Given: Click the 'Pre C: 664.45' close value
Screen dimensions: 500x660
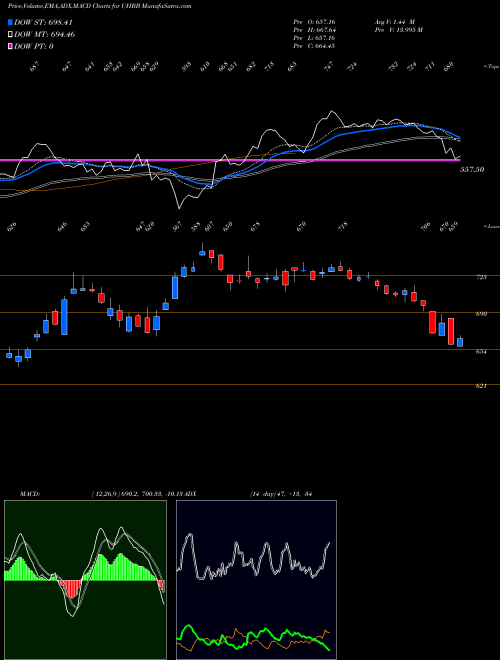Looking at the screenshot, I should (x=314, y=46).
